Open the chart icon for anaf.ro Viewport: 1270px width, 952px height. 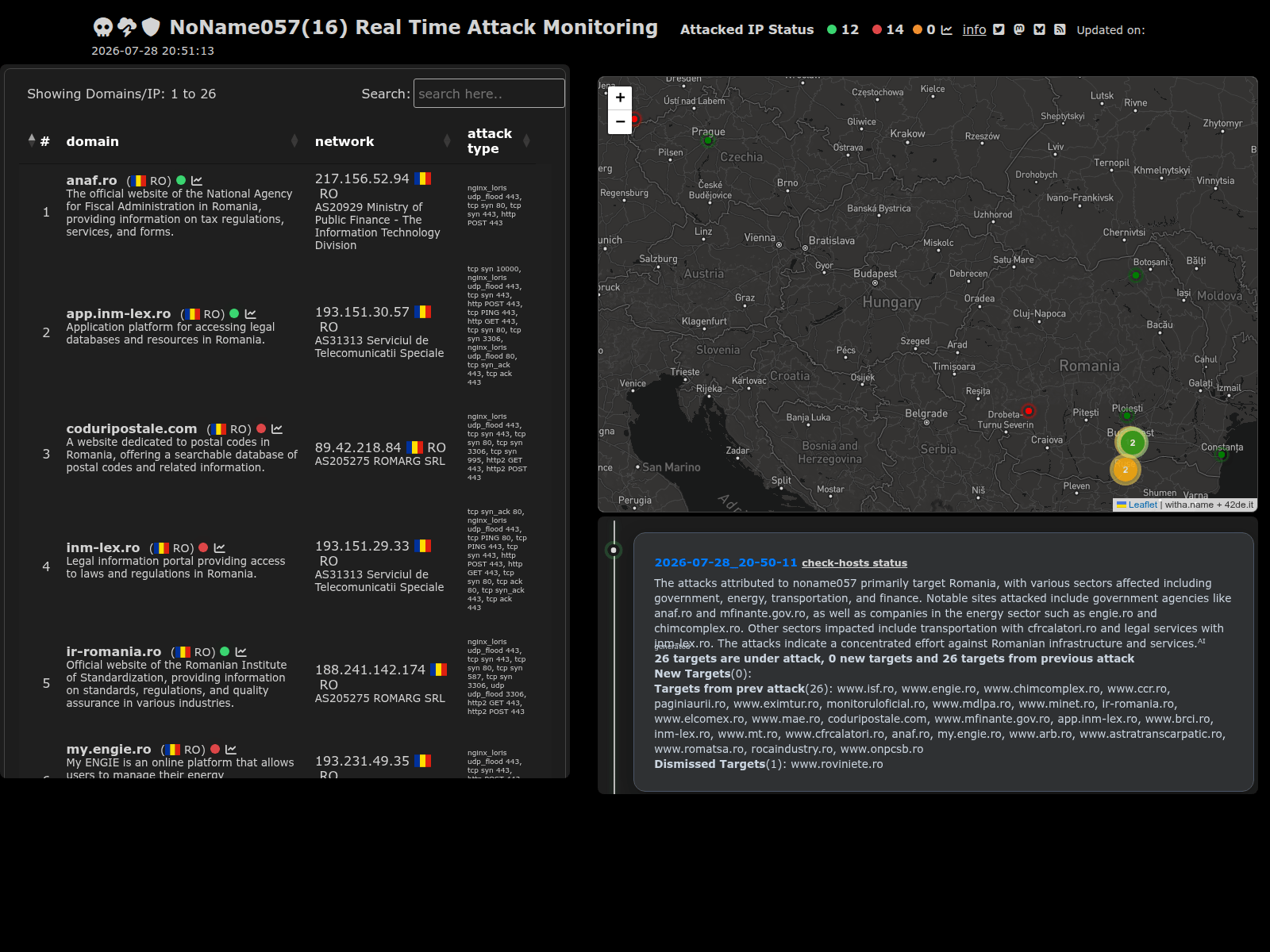[x=197, y=181]
